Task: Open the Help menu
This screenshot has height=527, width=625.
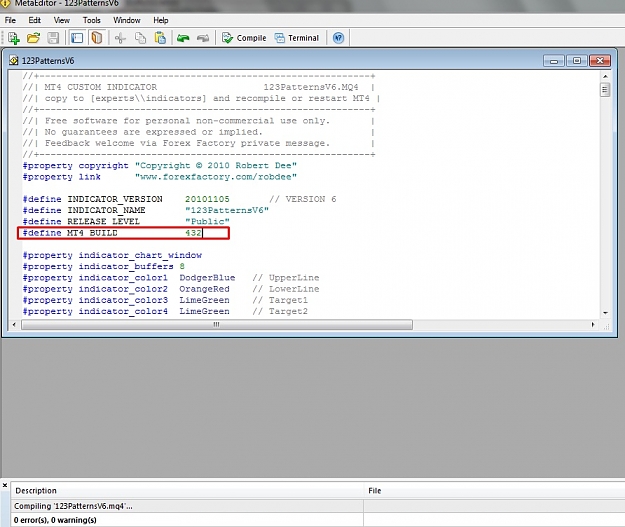Action: point(161,20)
